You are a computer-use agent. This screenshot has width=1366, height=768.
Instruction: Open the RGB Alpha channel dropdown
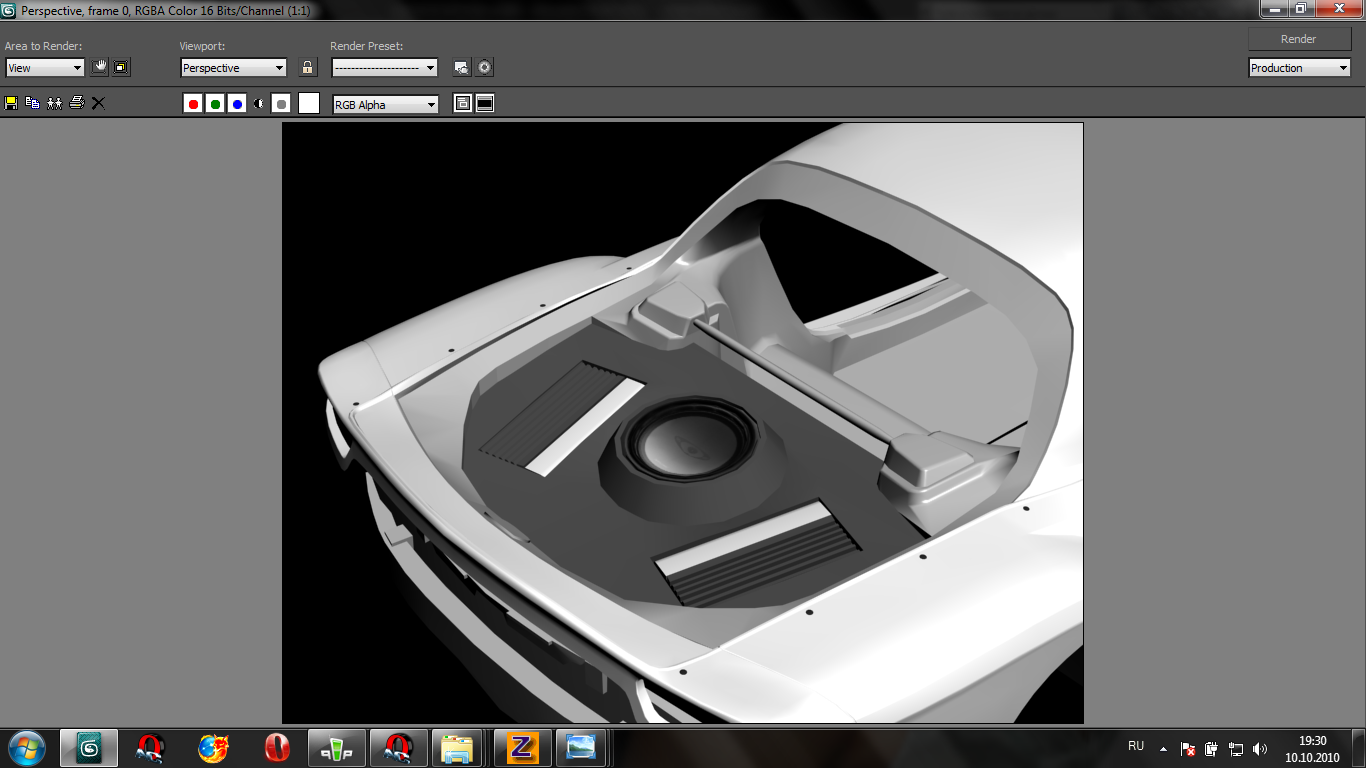[385, 105]
